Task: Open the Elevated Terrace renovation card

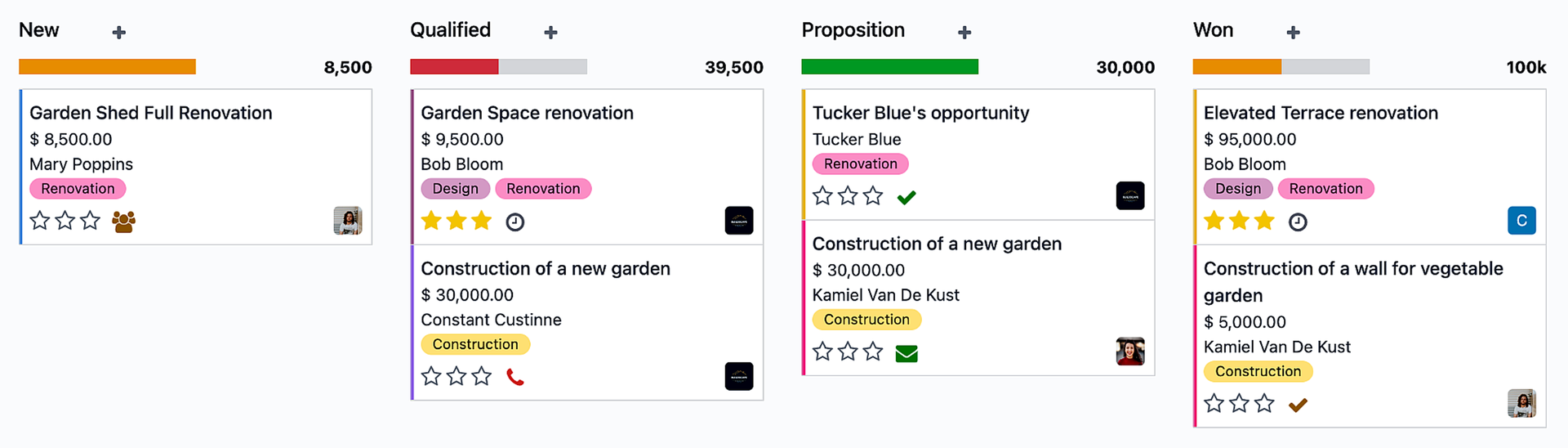Action: [1321, 113]
